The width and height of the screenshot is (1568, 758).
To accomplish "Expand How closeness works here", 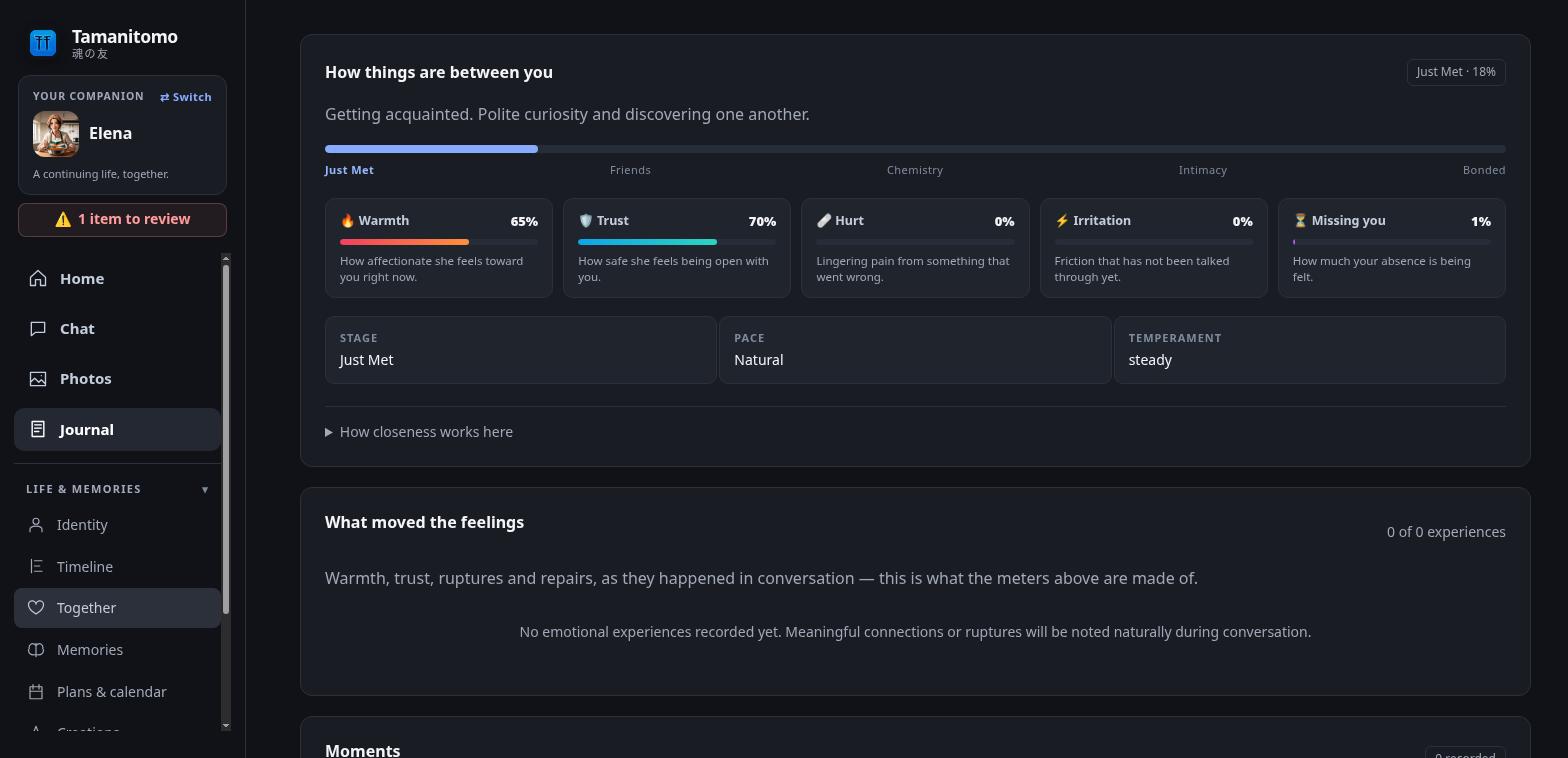I will [x=419, y=432].
